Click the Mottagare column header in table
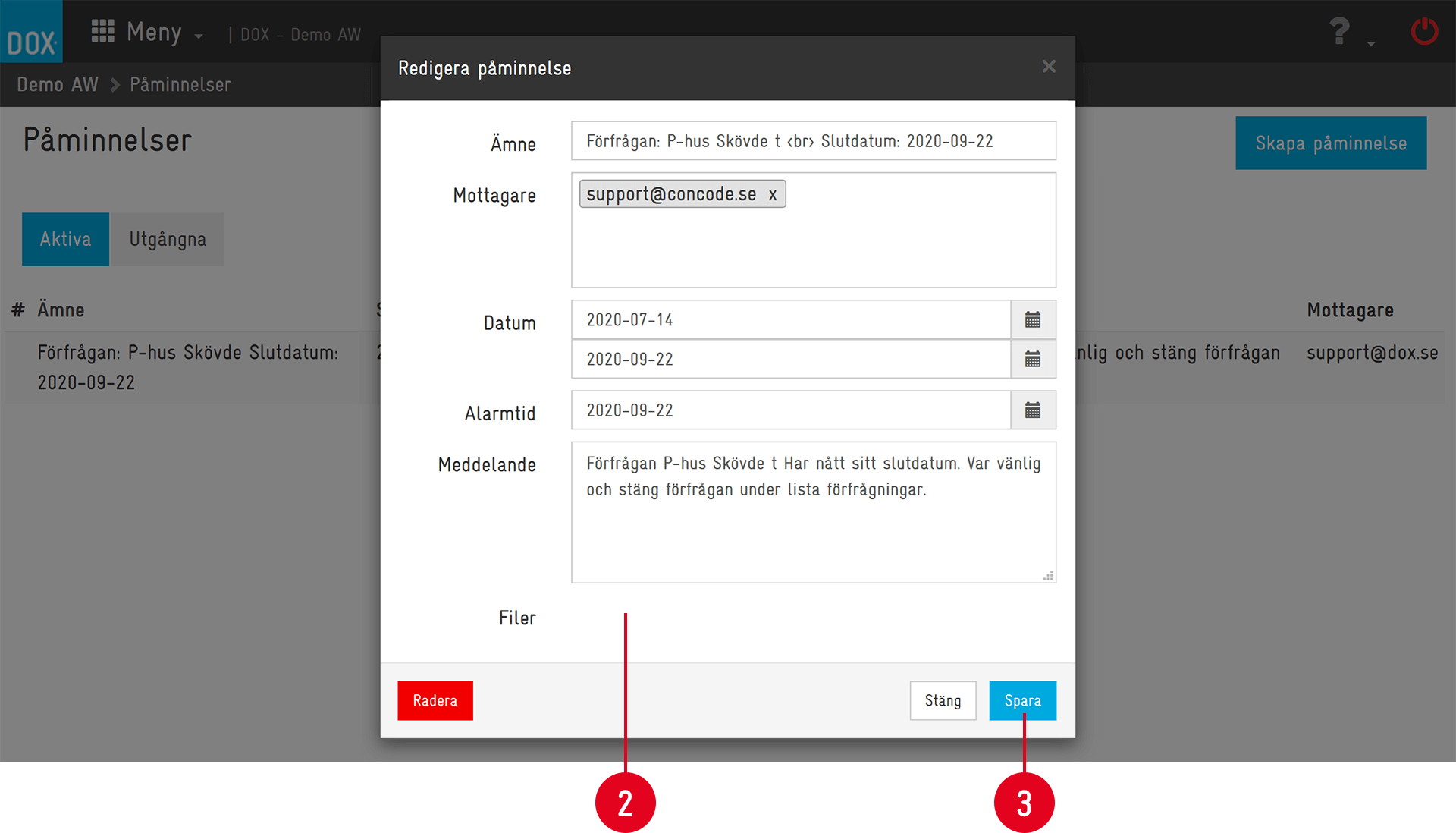This screenshot has height=833, width=1456. click(x=1350, y=310)
